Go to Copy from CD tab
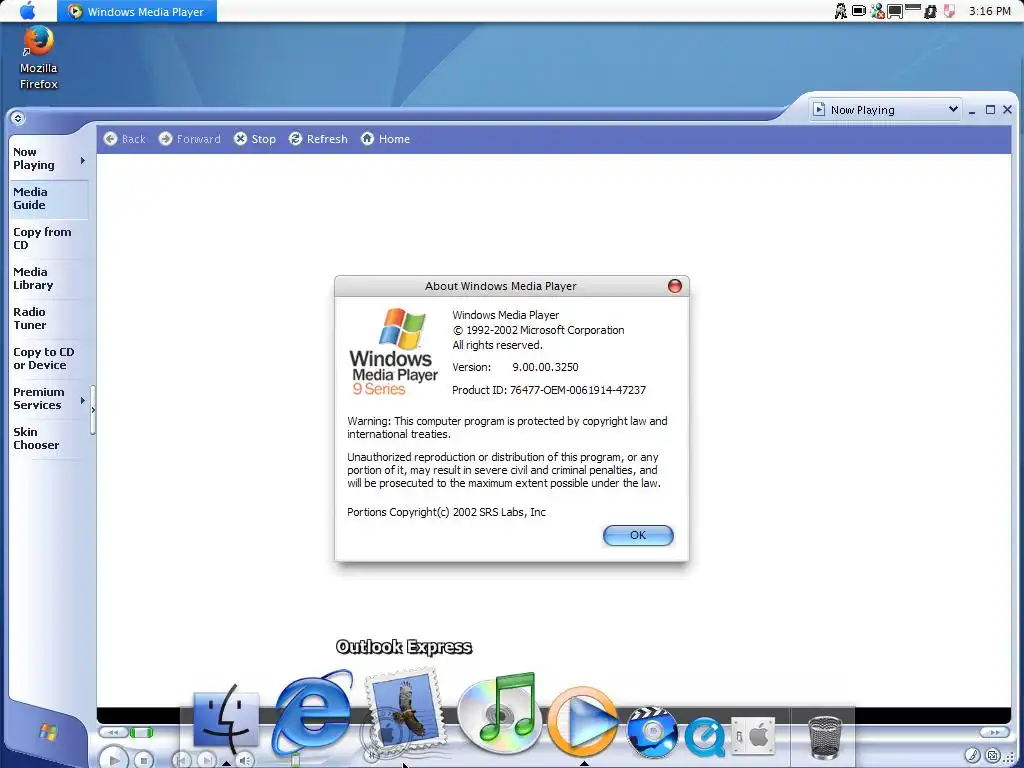1024x768 pixels. (x=48, y=238)
